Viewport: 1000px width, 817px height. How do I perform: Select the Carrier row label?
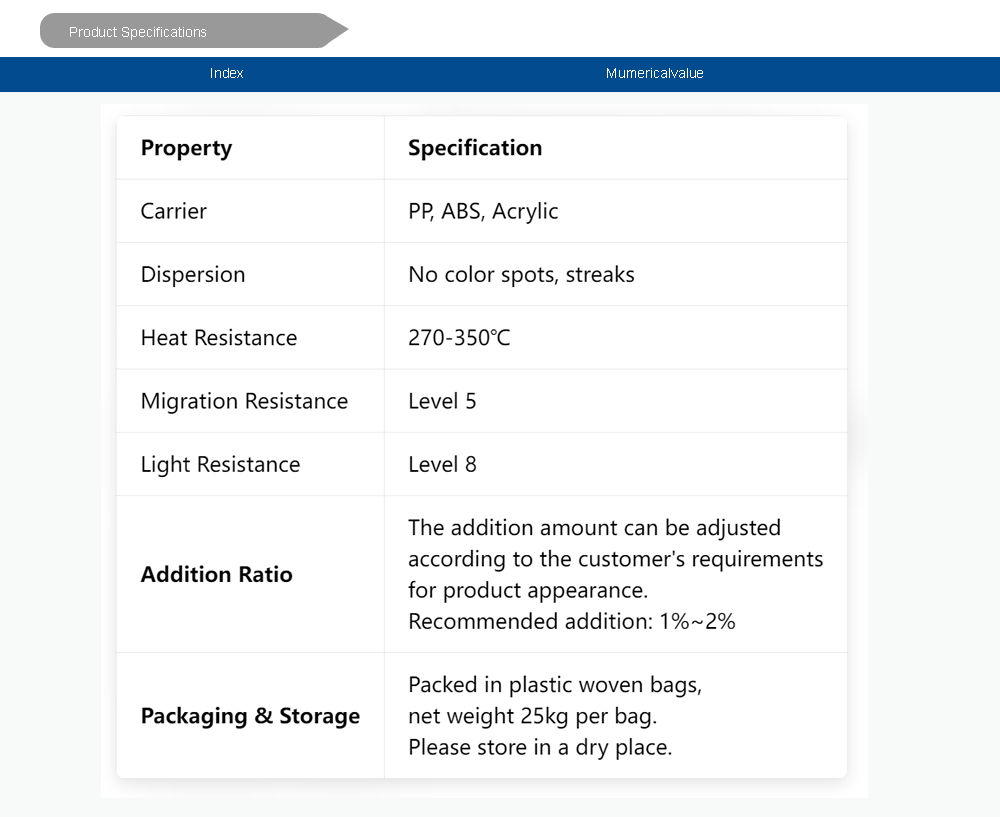[174, 211]
